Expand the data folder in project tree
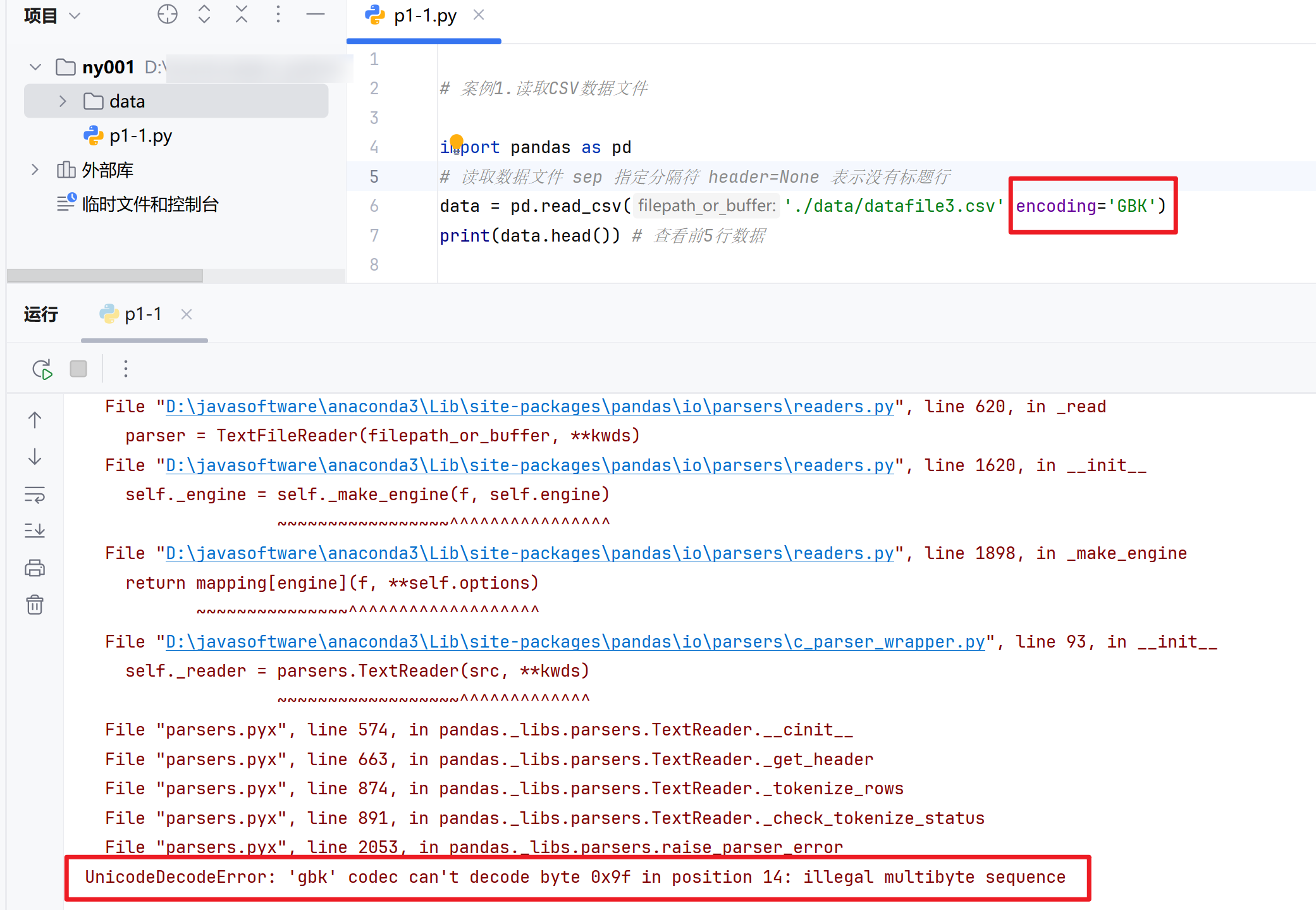Screen dimensions: 1316x910 [63, 101]
